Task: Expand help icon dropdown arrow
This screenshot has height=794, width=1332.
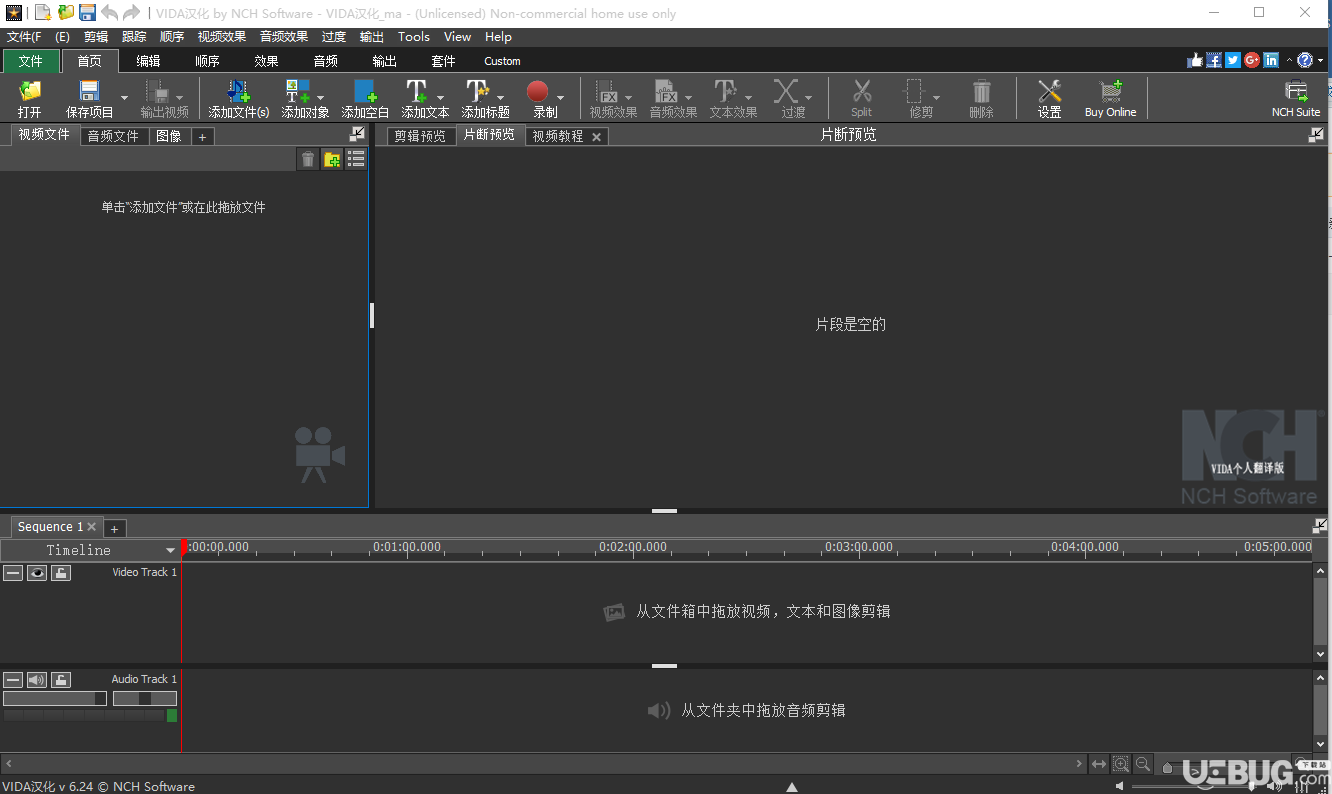Action: pos(1319,61)
